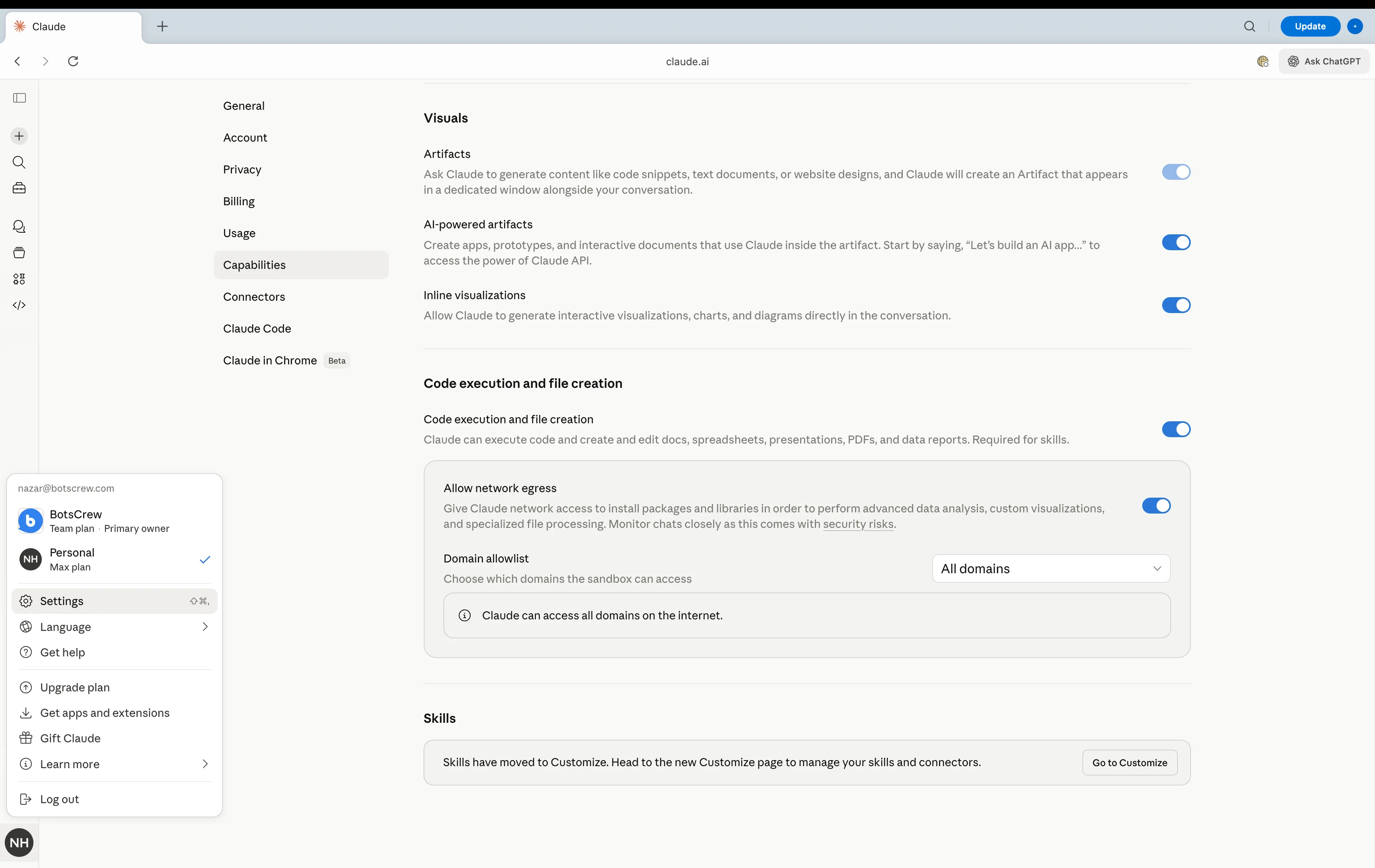Viewport: 1375px width, 868px height.
Task: Select the Personal Max plan account
Action: click(x=114, y=560)
